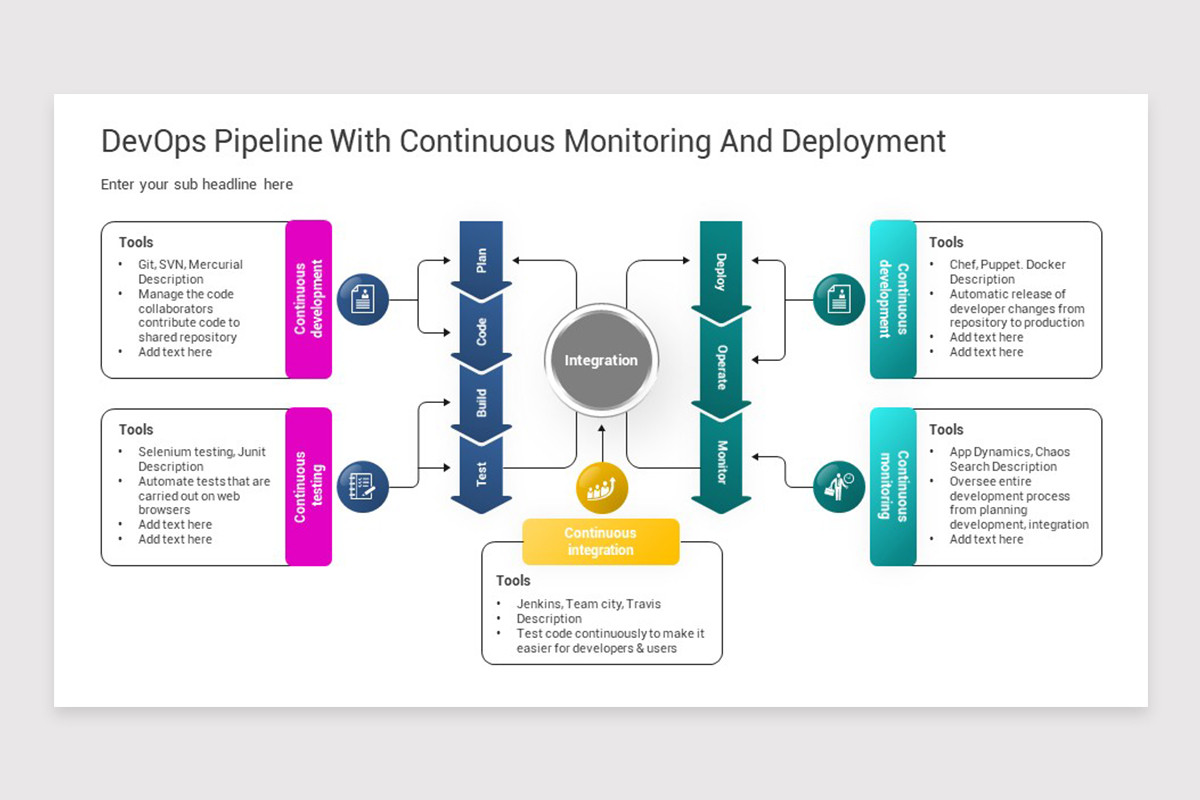
Task: Click the document icon next to teal Continuous development
Action: click(838, 298)
